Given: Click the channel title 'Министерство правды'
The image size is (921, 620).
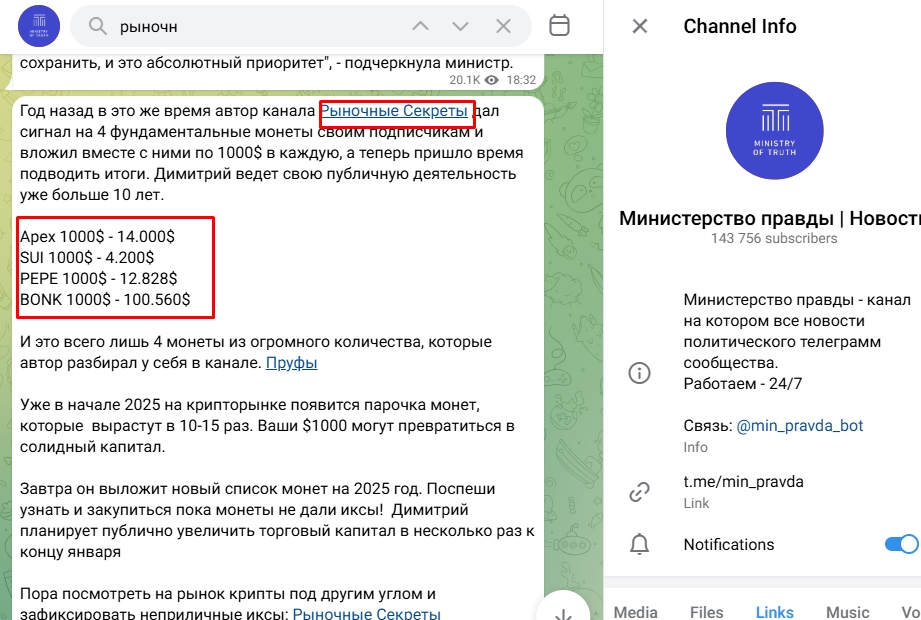Looking at the screenshot, I should click(770, 218).
